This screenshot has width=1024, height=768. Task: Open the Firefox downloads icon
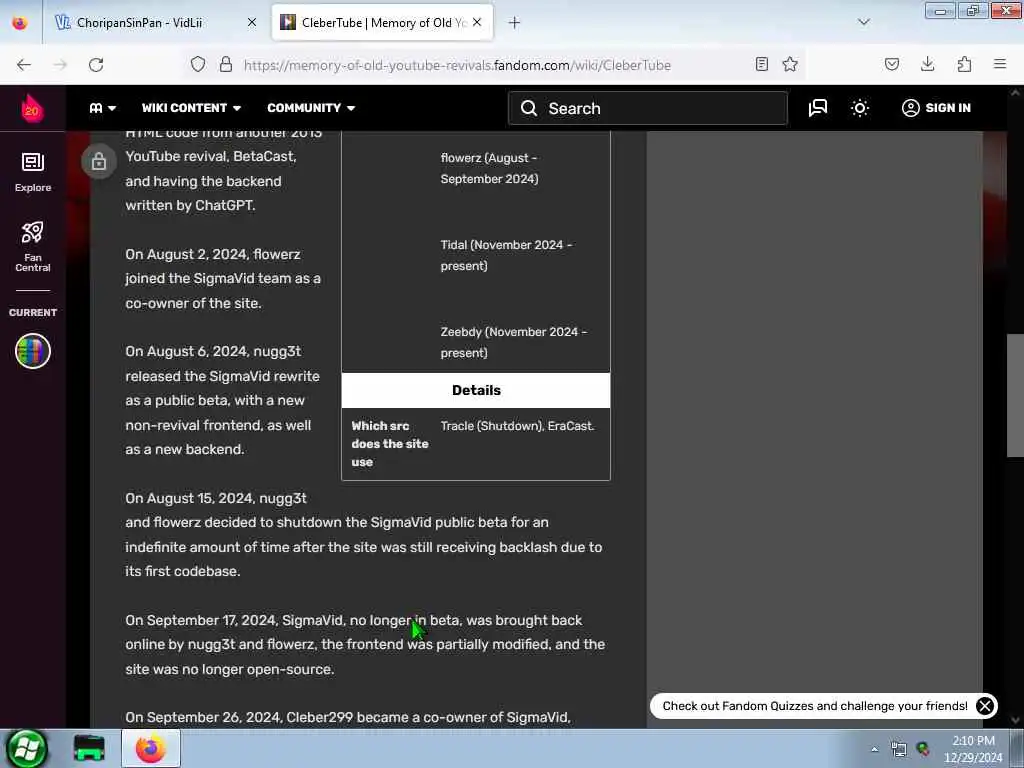(927, 64)
